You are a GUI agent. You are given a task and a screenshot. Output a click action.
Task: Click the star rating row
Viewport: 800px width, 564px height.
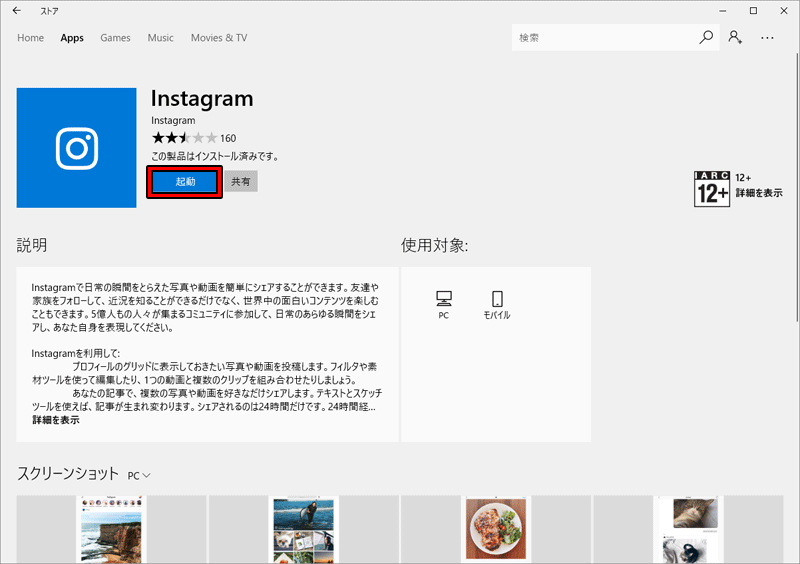(184, 138)
